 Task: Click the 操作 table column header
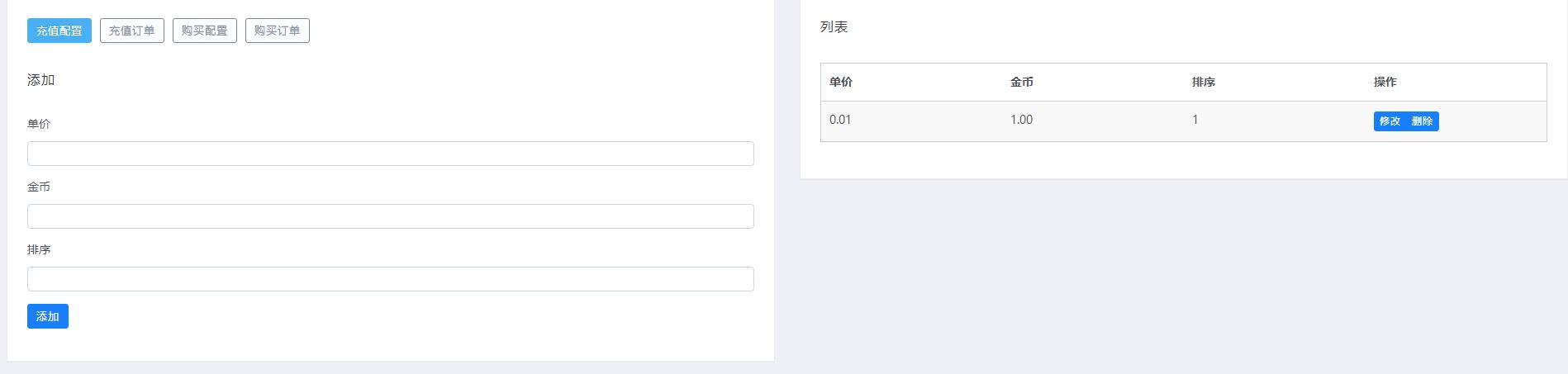[x=1385, y=82]
